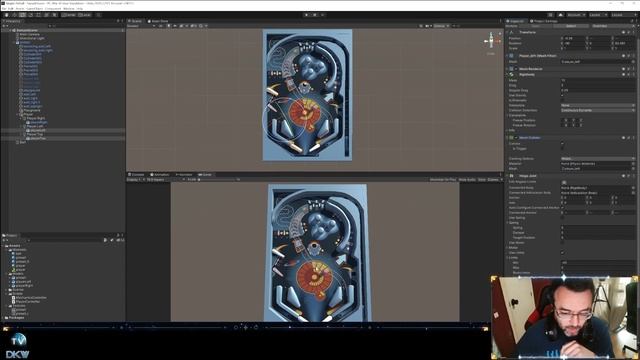Image resolution: width=640 pixels, height=360 pixels.
Task: Select the Rotate tool in toolbar
Action: coord(23,15)
